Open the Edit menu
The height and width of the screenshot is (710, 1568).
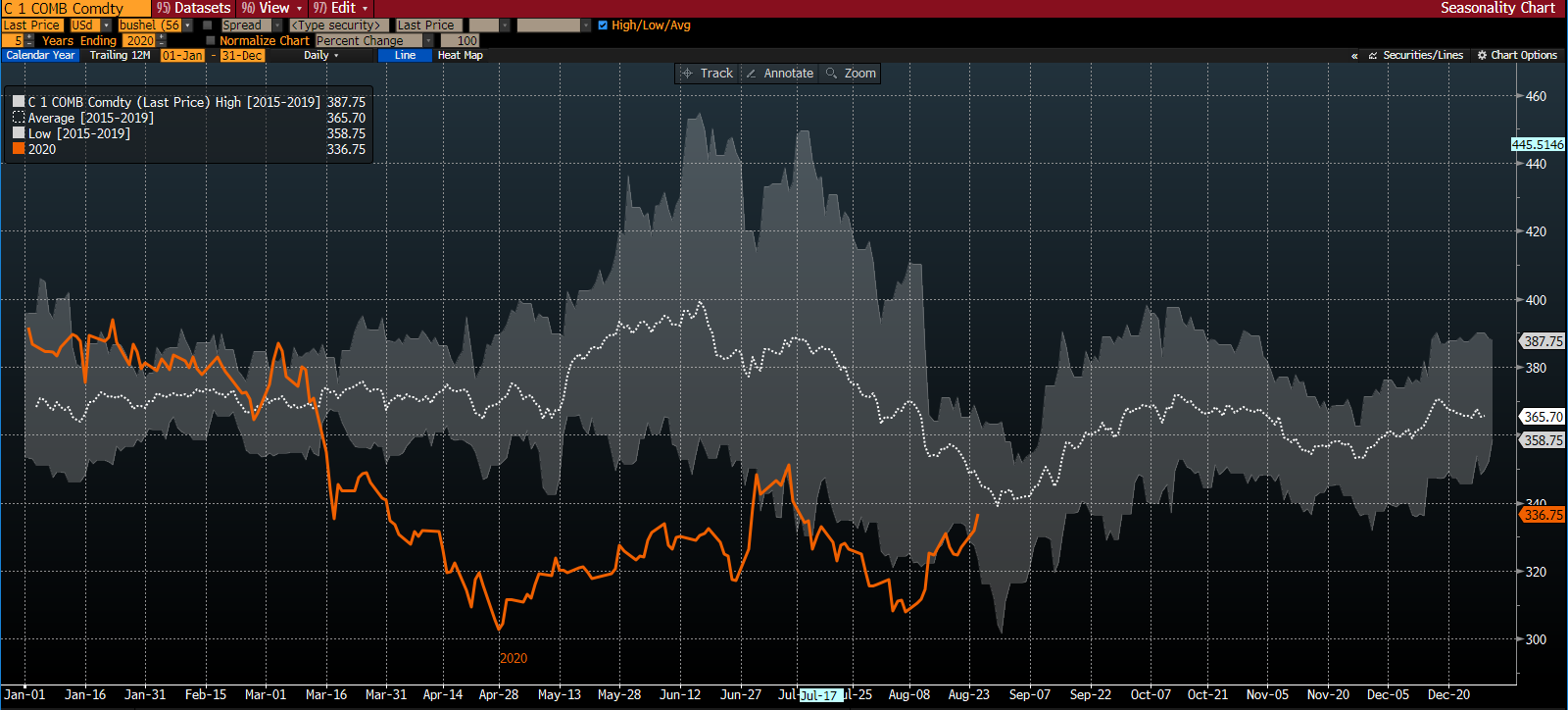click(x=340, y=8)
